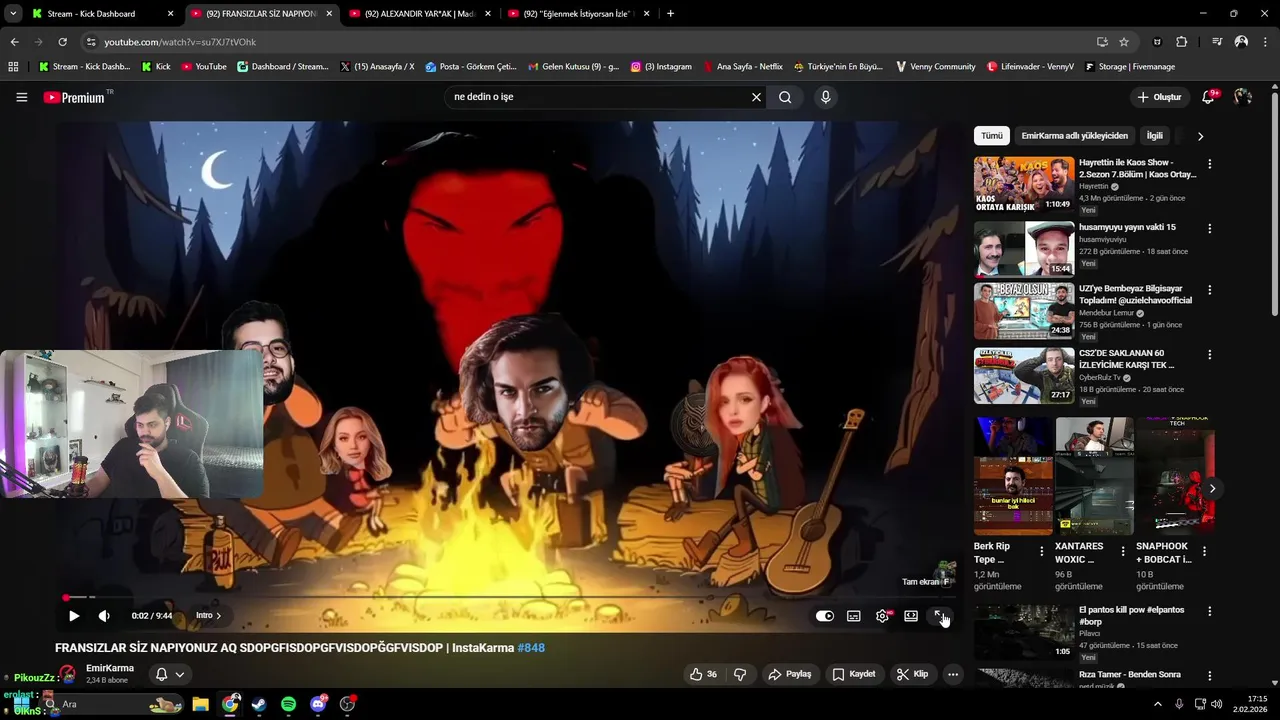Mute the video volume speaker icon
Viewport: 1280px width, 720px height.
(x=104, y=616)
